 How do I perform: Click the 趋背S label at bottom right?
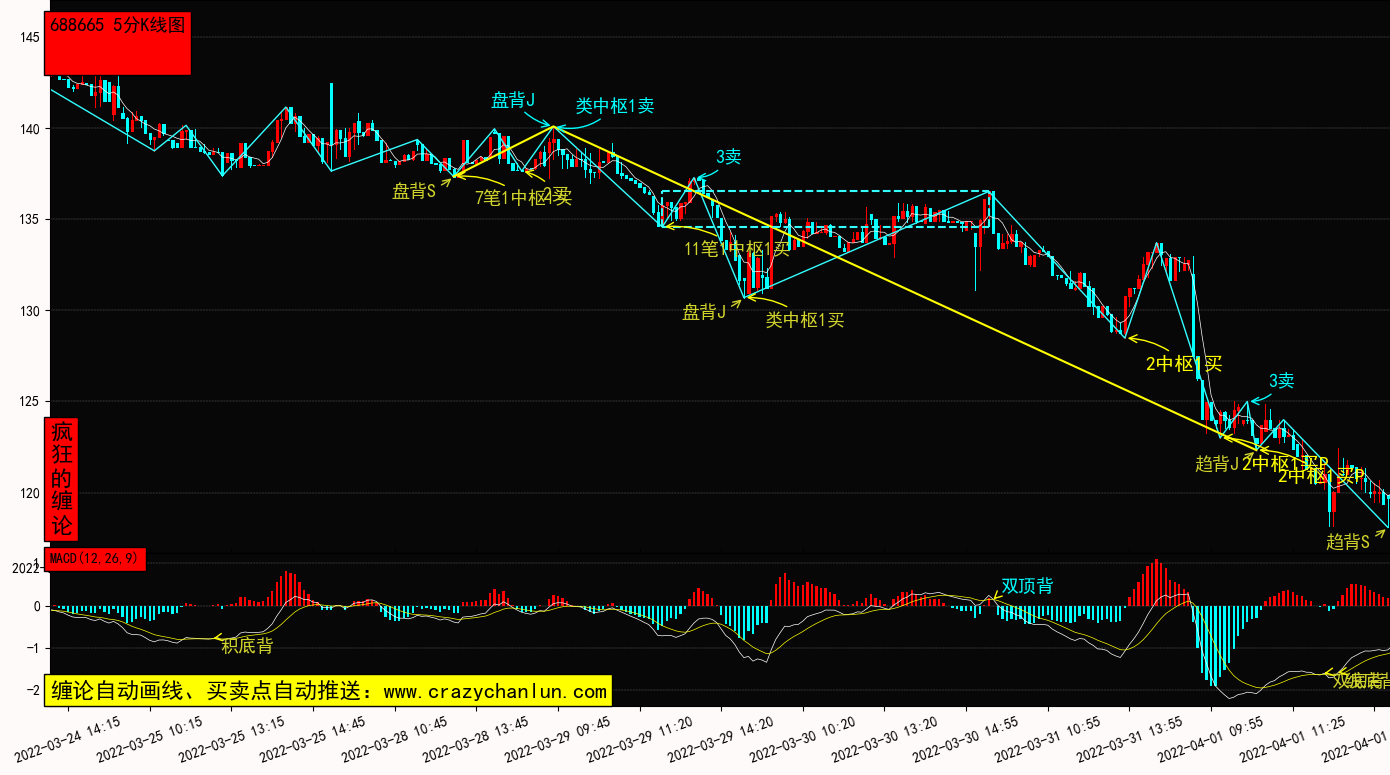(x=1347, y=542)
